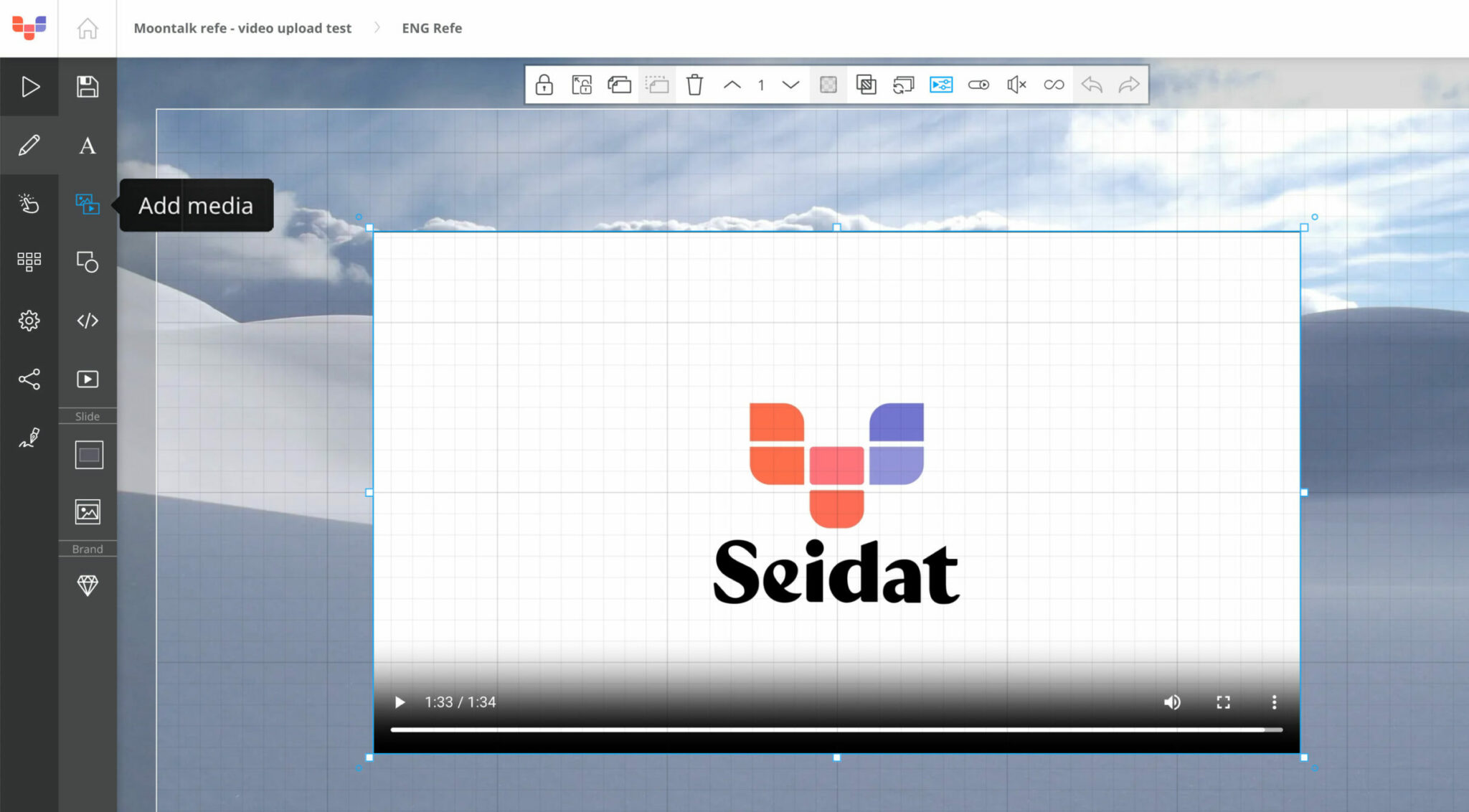
Task: Enable looping with the infinity icon
Action: (x=1054, y=84)
